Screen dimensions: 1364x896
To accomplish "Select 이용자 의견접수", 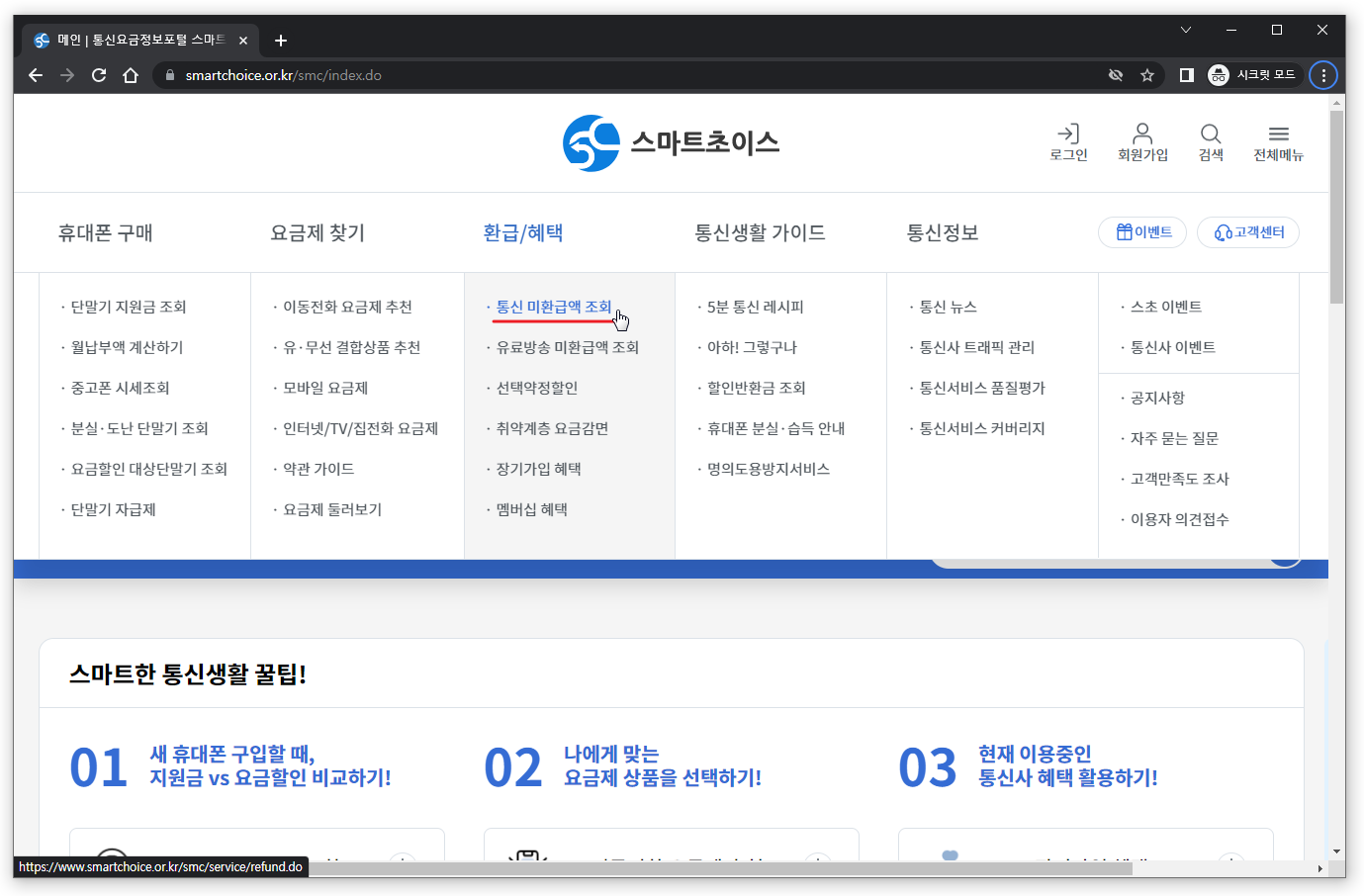I will click(1180, 519).
